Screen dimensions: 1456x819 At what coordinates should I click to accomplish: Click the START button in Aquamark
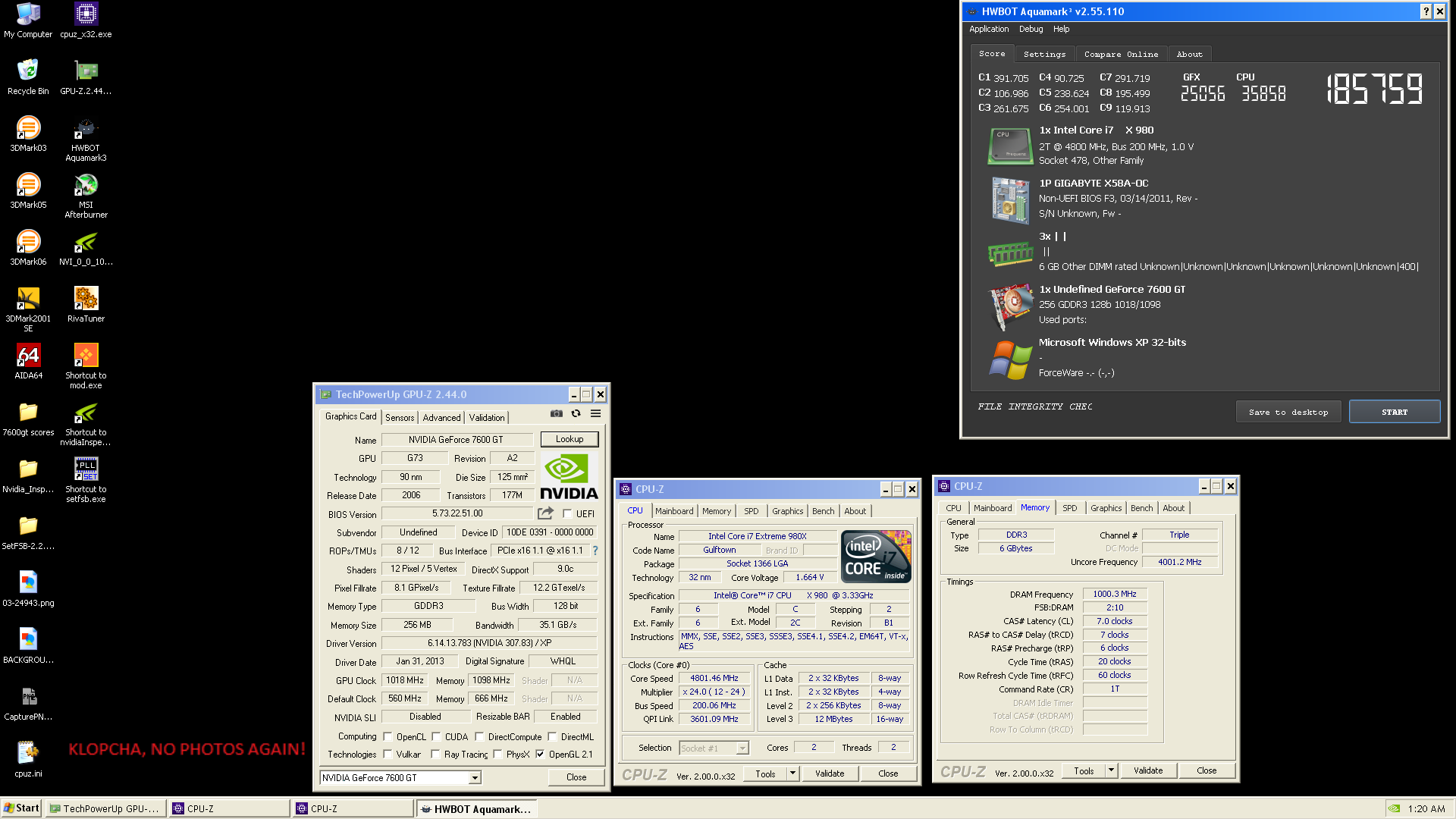coord(1395,412)
